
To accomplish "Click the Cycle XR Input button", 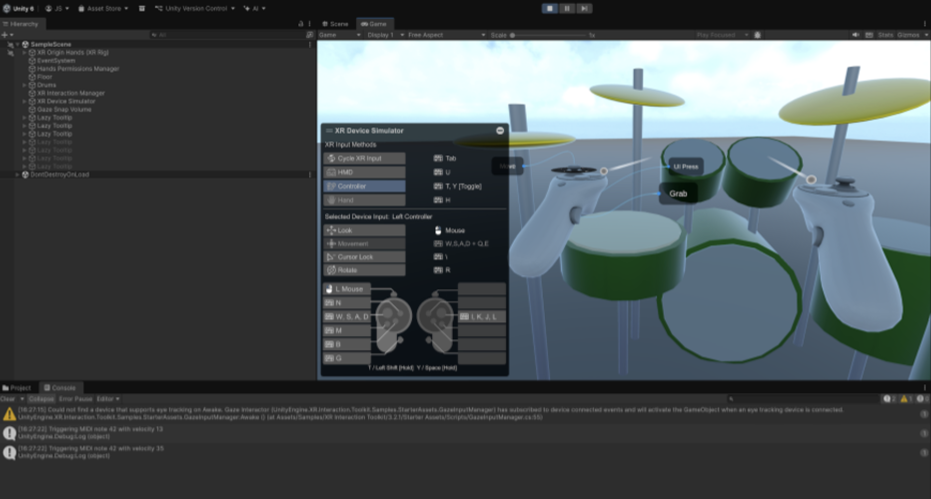I will [x=365, y=159].
